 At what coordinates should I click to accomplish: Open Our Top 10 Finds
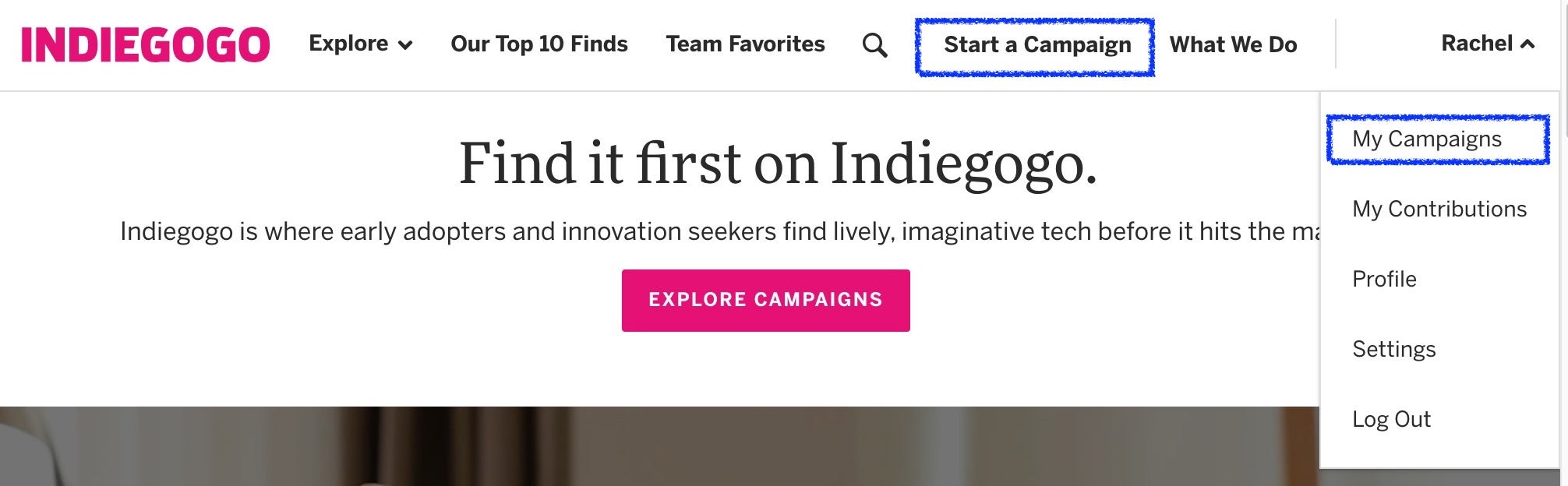click(x=539, y=44)
